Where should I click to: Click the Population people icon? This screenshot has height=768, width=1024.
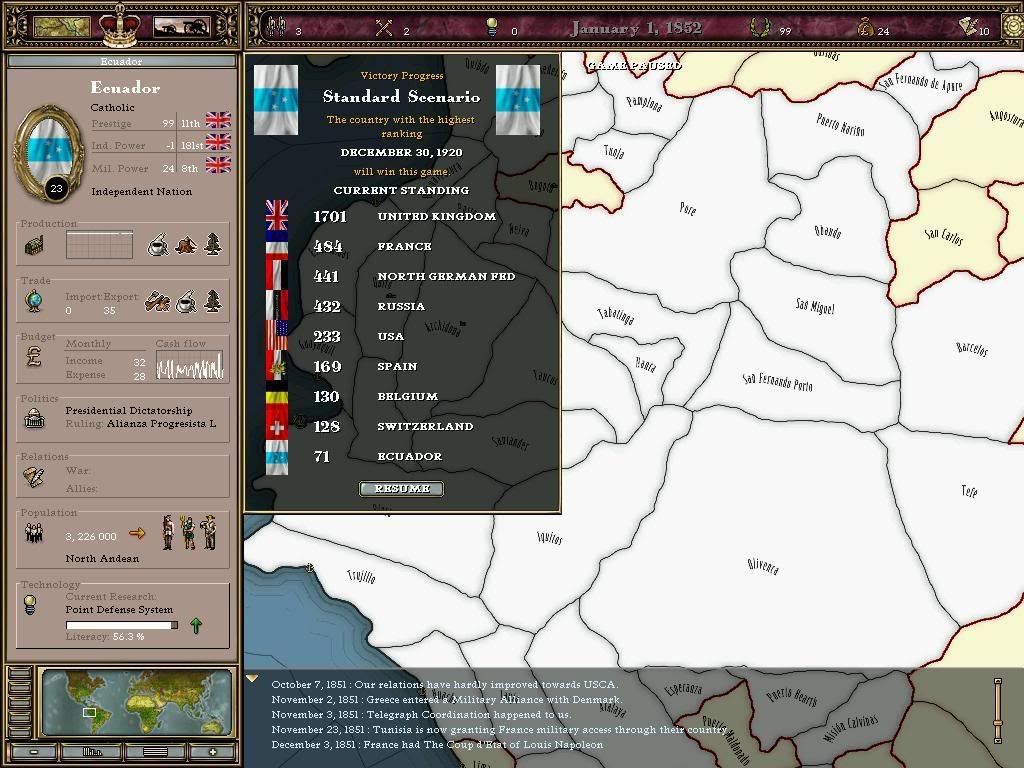click(x=34, y=534)
